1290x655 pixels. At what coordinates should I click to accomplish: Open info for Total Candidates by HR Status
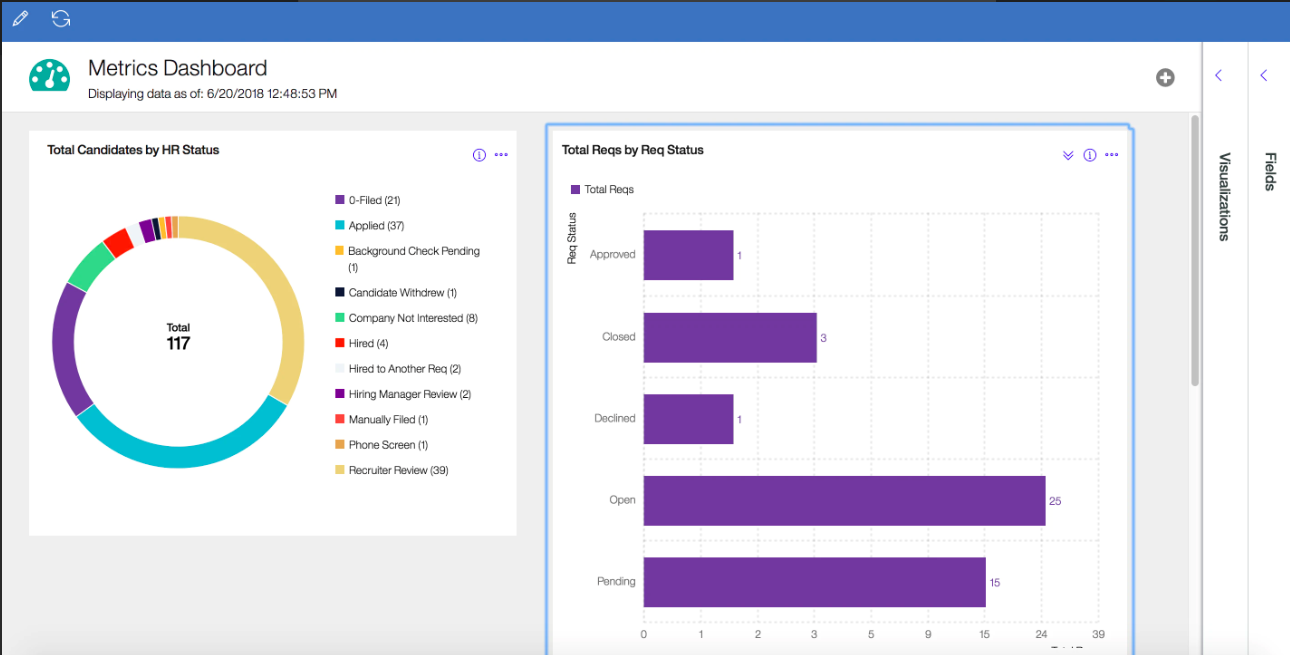tap(478, 155)
